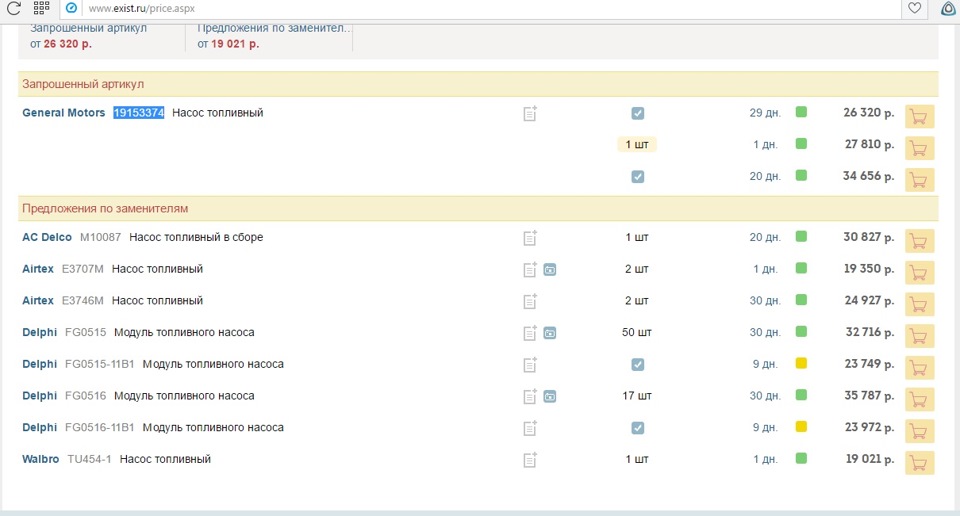Image resolution: width=960 pixels, height=516 pixels.
Task: Open the browser apps grid icon
Action: click(41, 8)
